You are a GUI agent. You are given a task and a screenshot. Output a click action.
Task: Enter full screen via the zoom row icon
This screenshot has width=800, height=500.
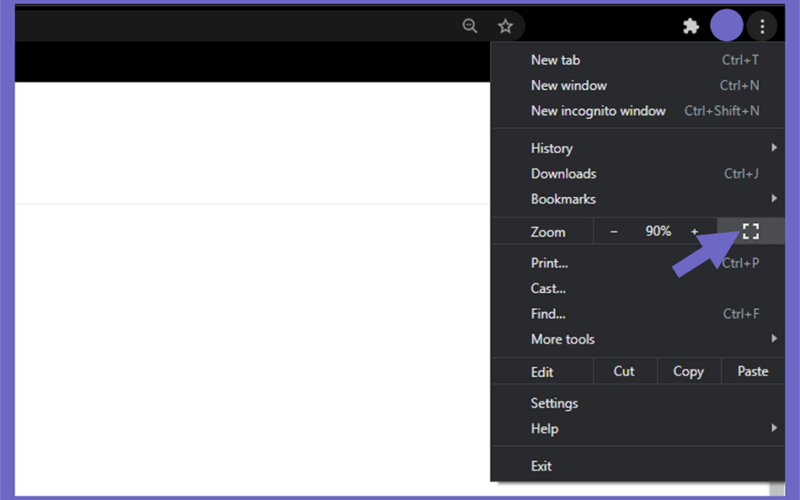click(751, 231)
